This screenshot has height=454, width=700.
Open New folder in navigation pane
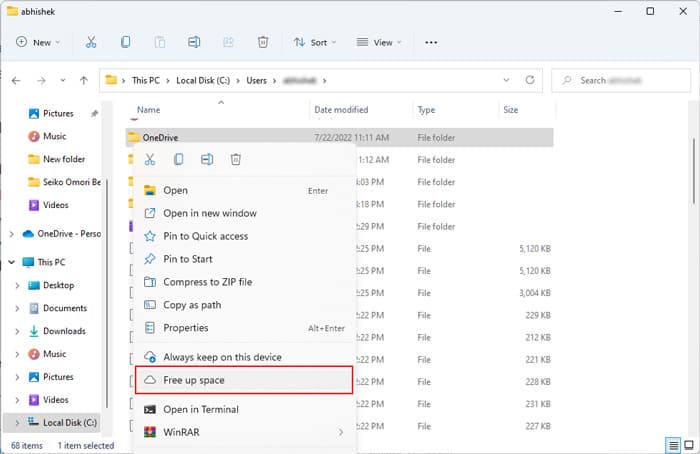(x=56, y=159)
